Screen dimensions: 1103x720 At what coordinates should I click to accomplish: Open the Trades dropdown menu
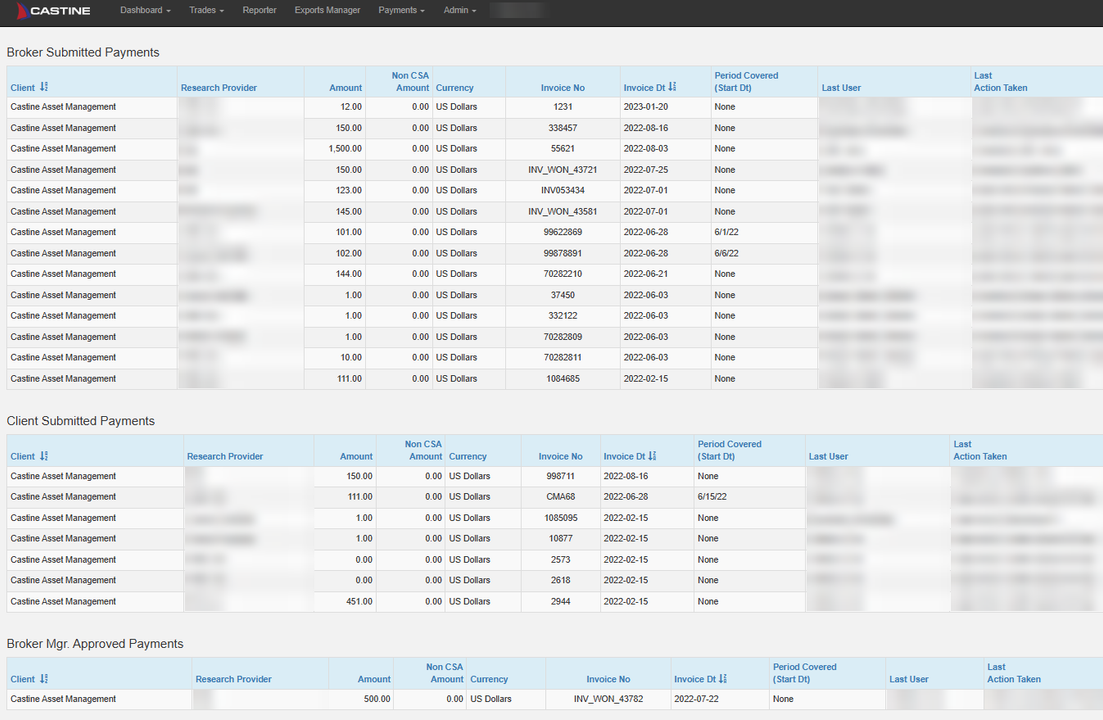pos(206,11)
